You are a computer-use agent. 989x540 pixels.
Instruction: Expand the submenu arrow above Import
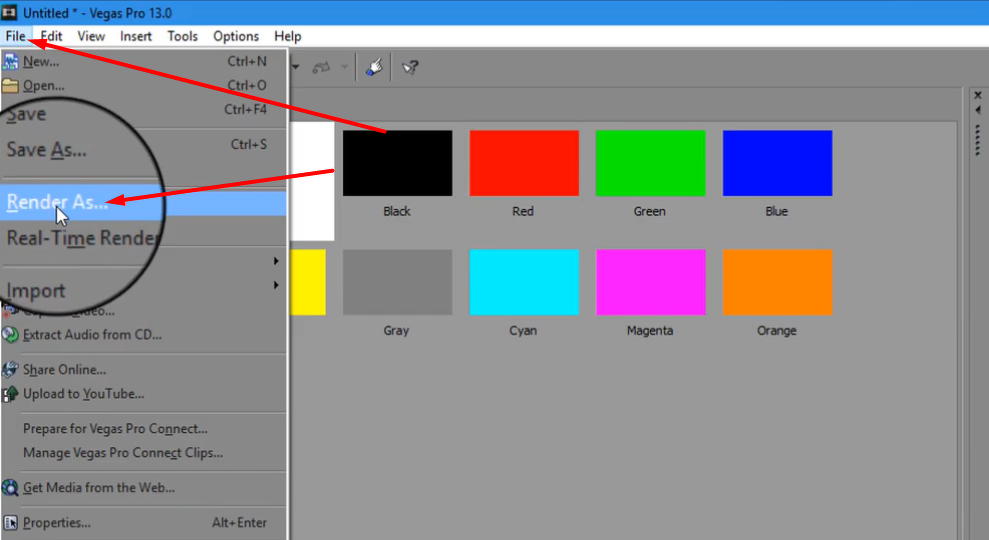(276, 261)
